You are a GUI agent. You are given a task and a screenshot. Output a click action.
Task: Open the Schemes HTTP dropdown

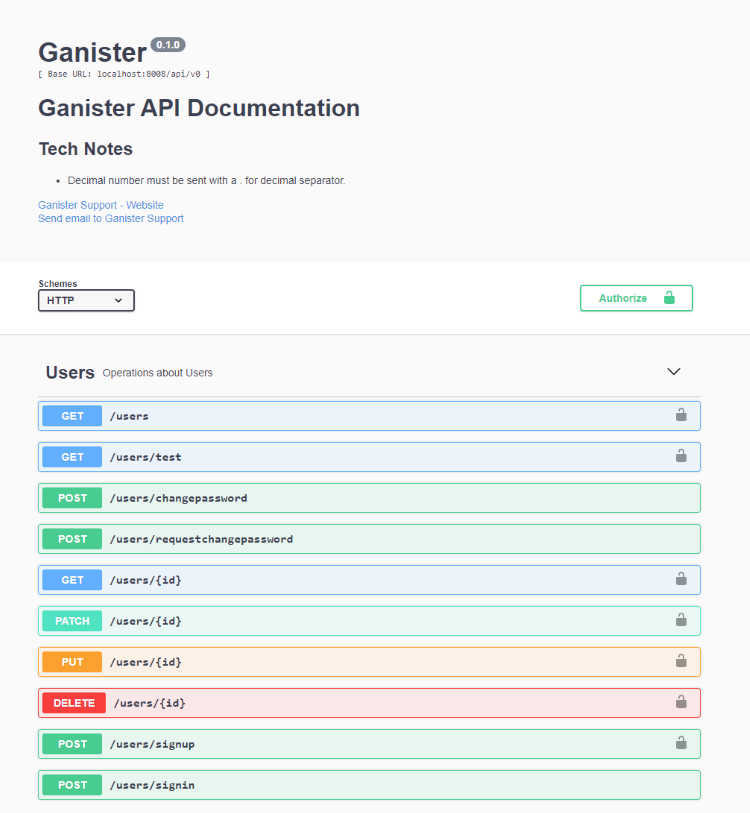[x=86, y=300]
